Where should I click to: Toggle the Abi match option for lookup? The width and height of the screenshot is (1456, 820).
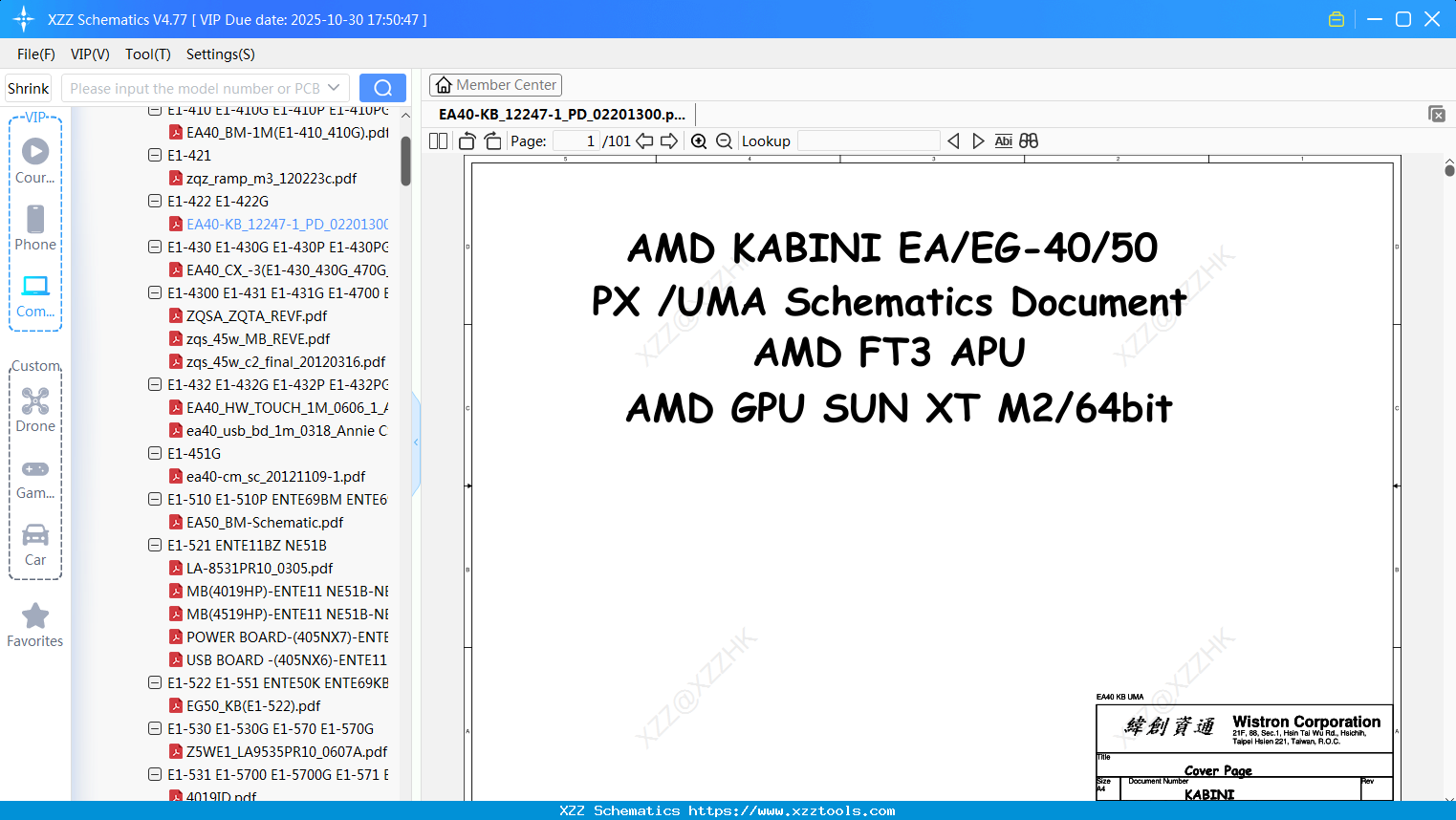pos(1003,140)
